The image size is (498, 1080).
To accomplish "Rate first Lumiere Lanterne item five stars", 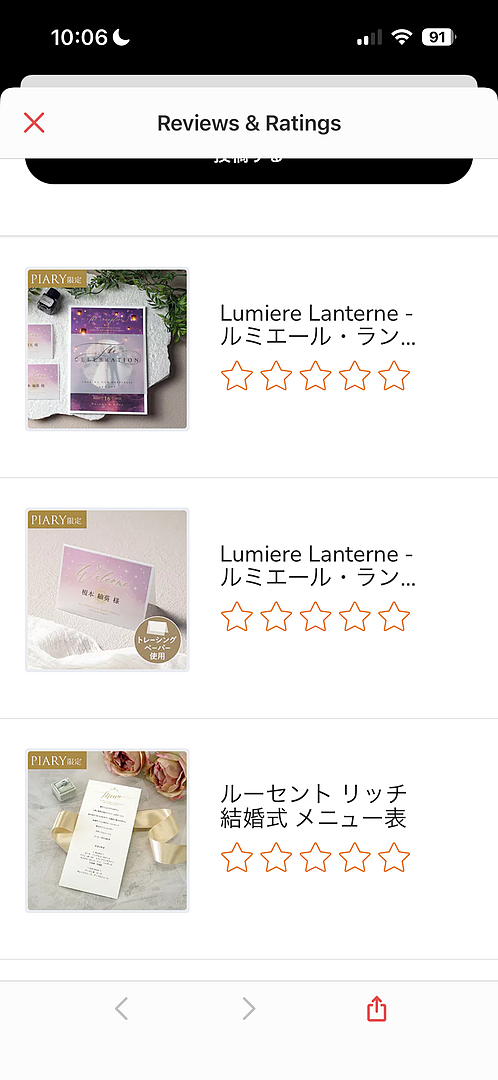I will click(x=394, y=376).
